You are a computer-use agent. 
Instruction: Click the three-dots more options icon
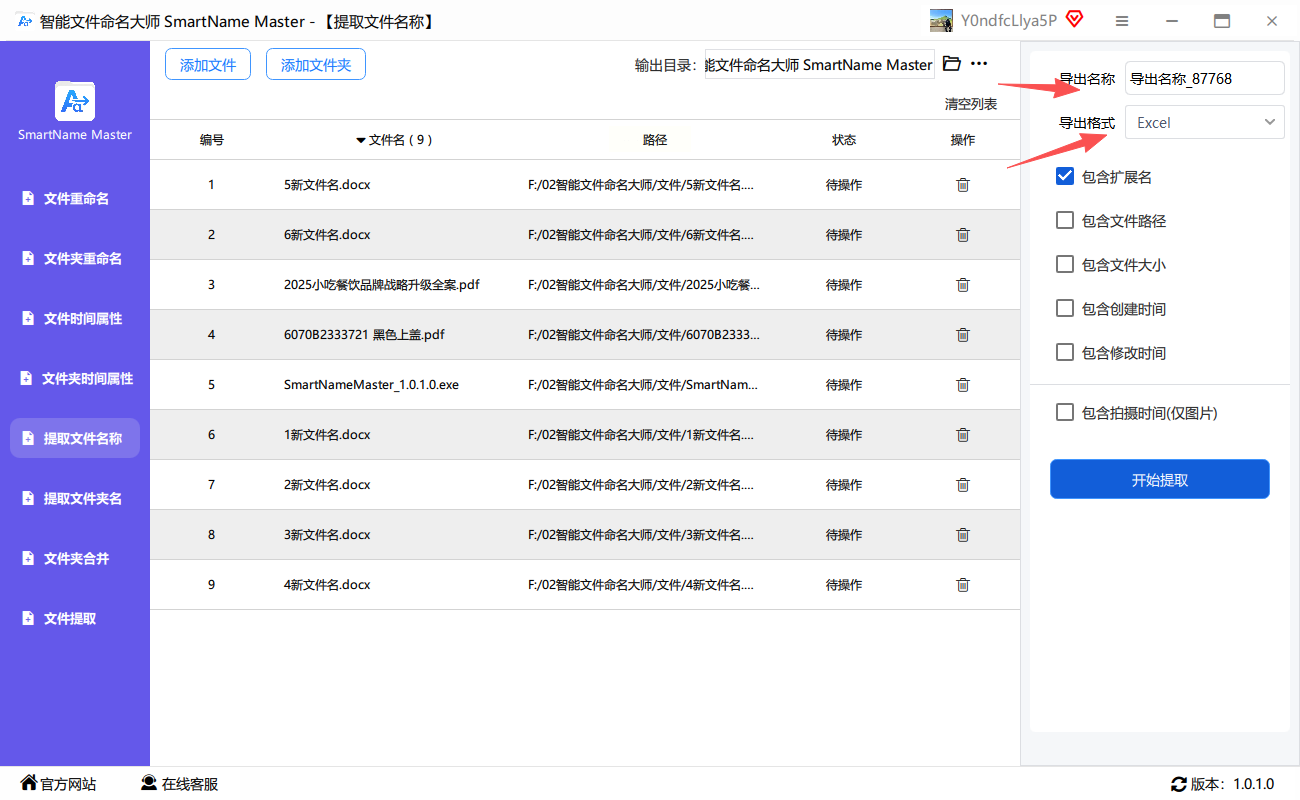point(979,64)
